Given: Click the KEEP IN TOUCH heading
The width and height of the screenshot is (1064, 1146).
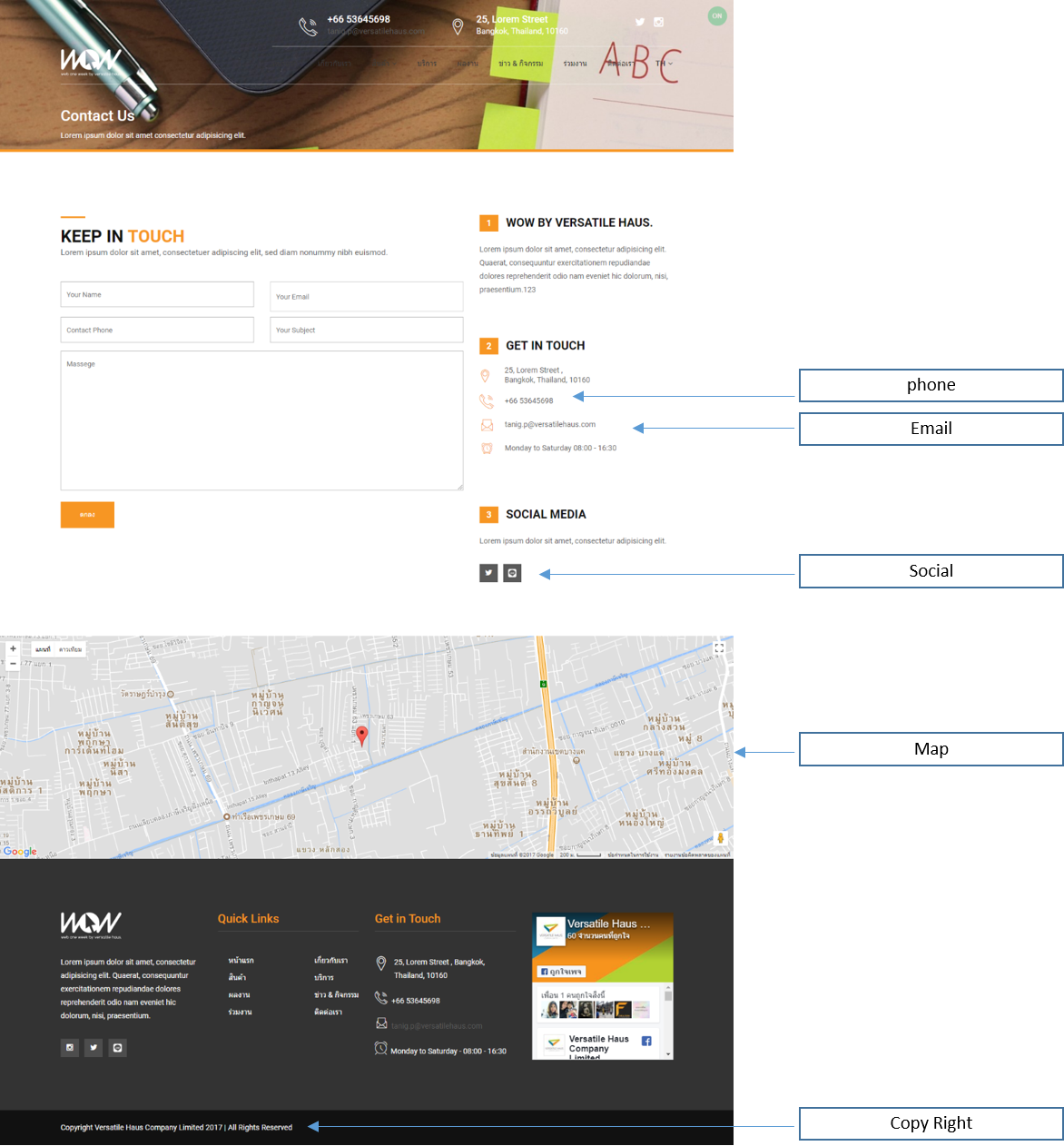Looking at the screenshot, I should 123,236.
